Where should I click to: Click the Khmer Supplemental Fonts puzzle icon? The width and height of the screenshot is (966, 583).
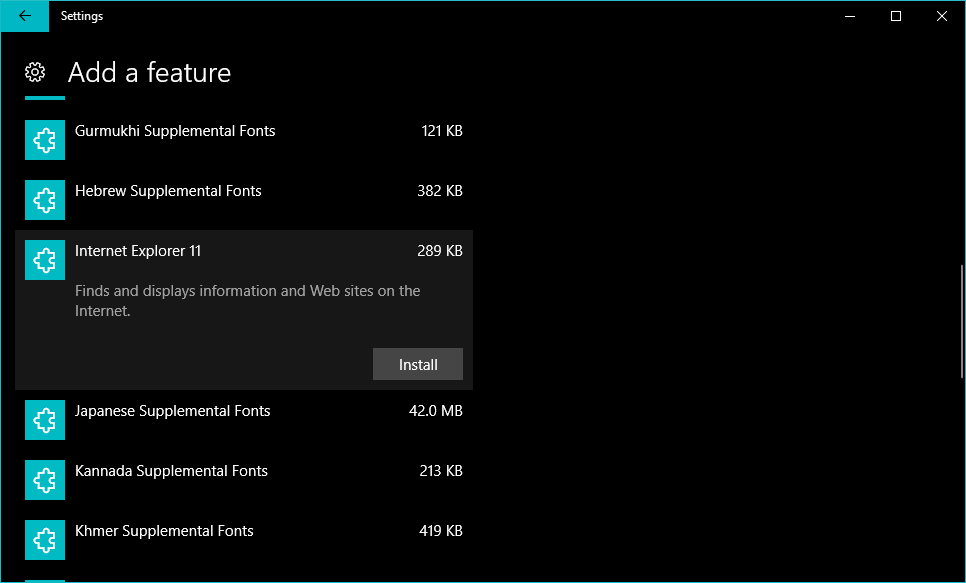tap(45, 540)
